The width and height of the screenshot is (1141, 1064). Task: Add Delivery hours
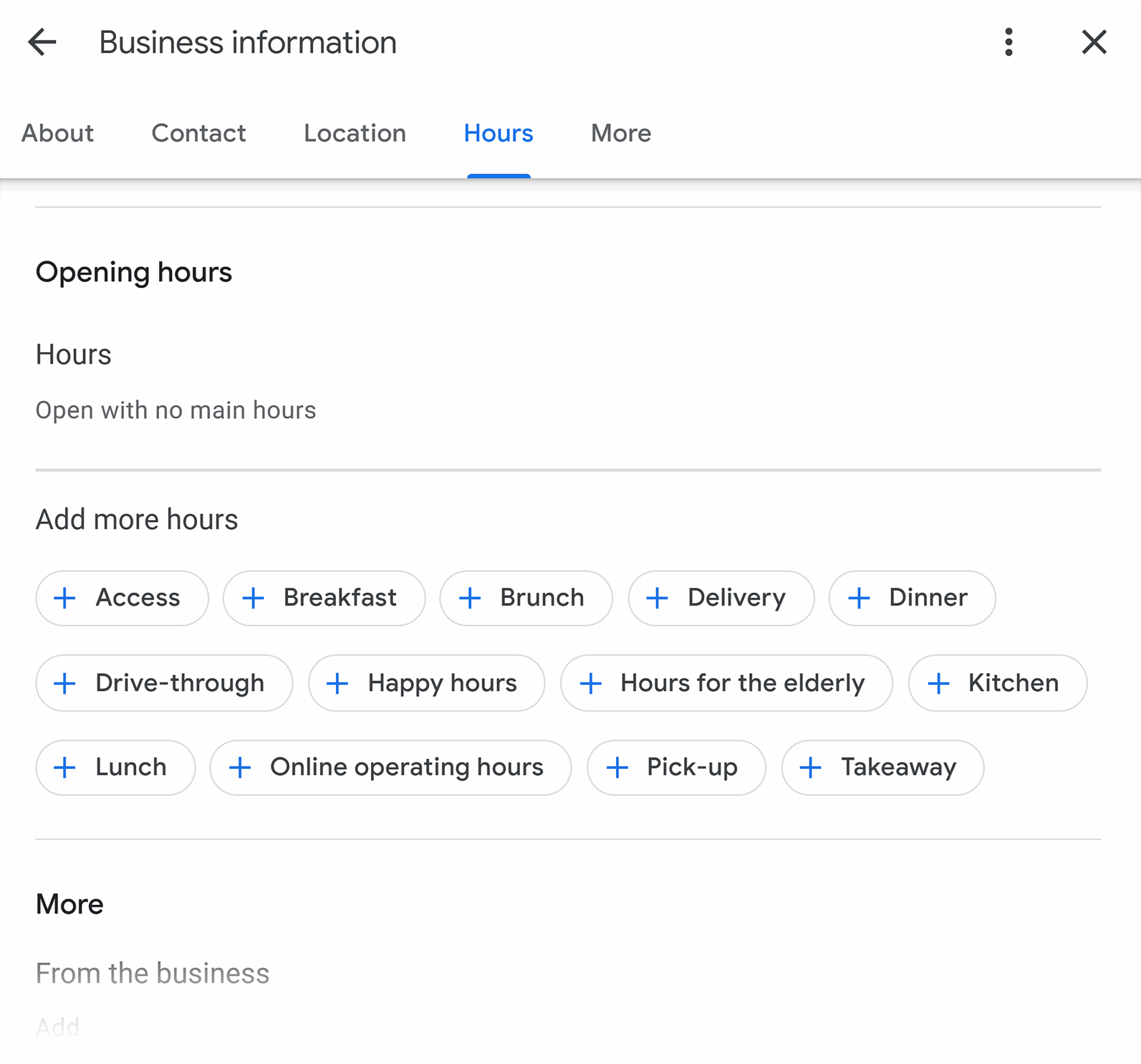tap(721, 598)
